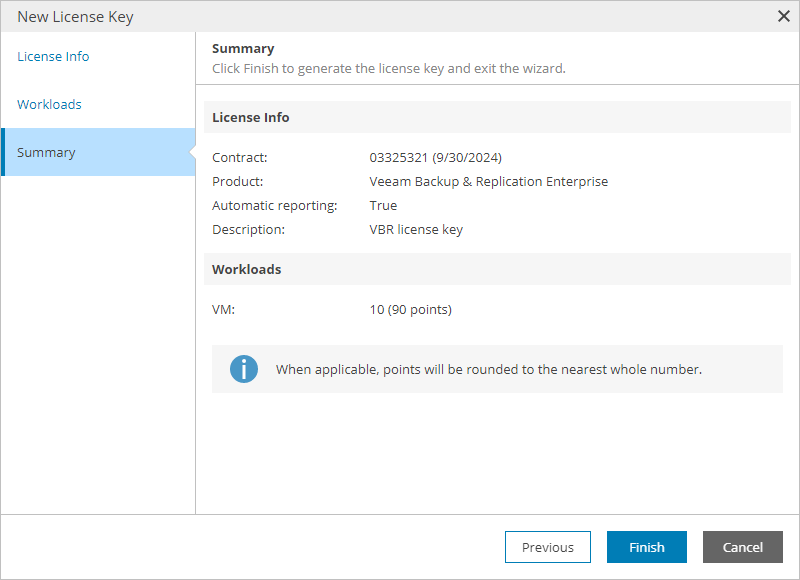Image resolution: width=800 pixels, height=580 pixels.
Task: Select the License Info step in the sidebar
Action: click(52, 56)
